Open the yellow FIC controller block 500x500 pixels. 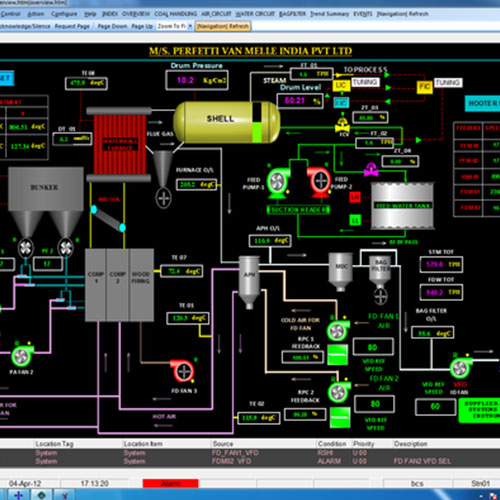coord(424,87)
